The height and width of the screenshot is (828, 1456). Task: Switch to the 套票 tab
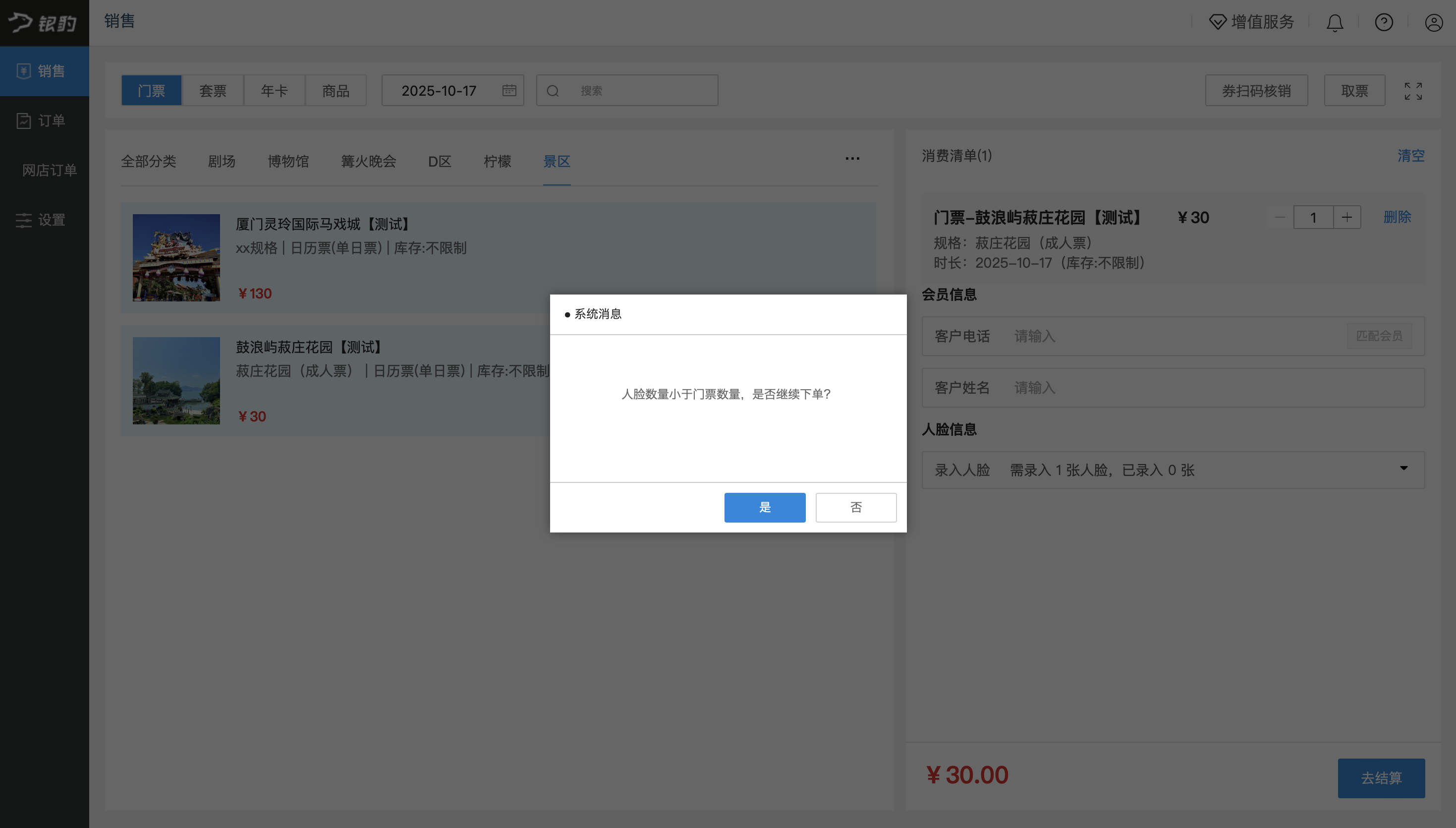coord(213,91)
